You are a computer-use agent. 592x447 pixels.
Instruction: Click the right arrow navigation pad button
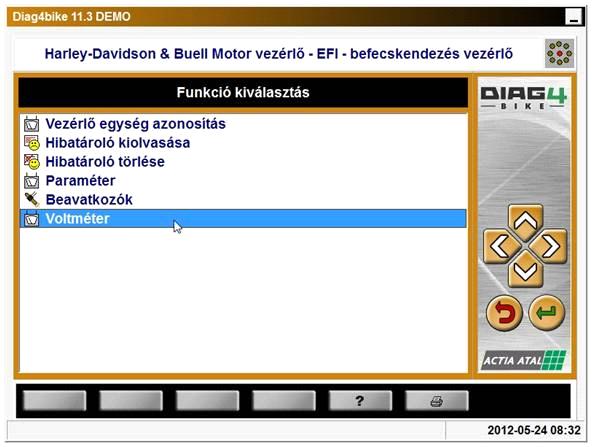pyautogui.click(x=550, y=247)
